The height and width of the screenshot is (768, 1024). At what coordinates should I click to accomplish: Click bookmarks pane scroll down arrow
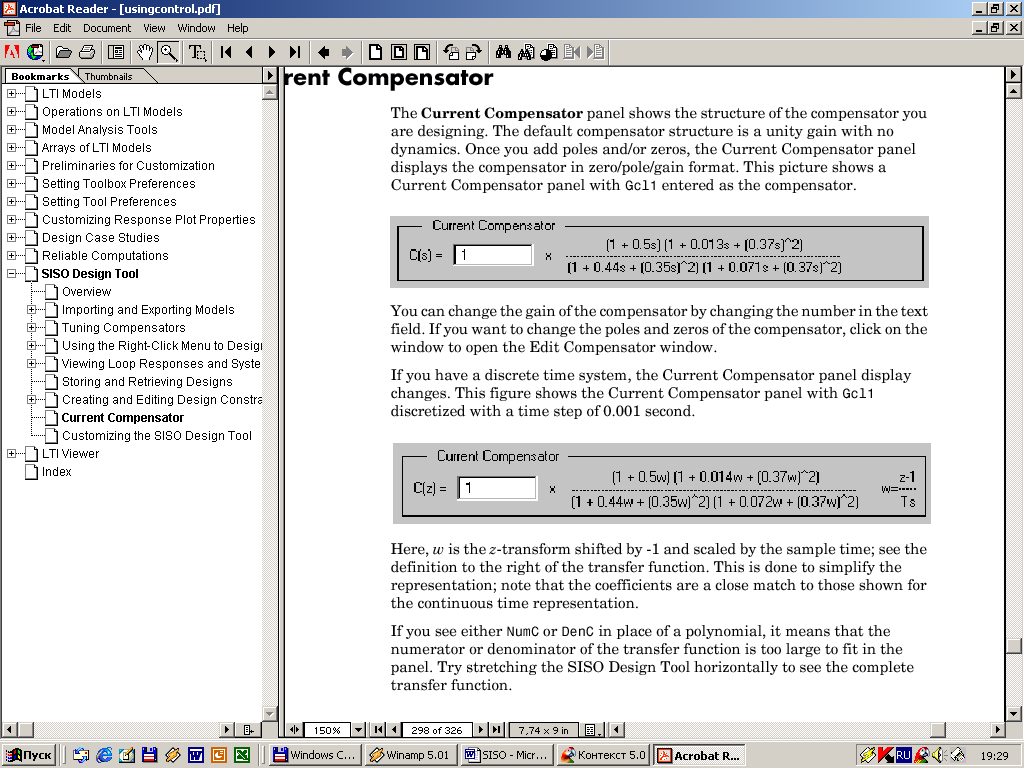(x=269, y=713)
